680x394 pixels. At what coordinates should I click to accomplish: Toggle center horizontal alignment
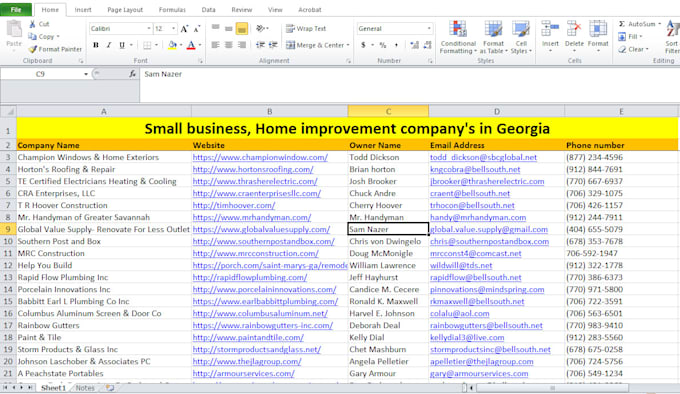coord(229,45)
